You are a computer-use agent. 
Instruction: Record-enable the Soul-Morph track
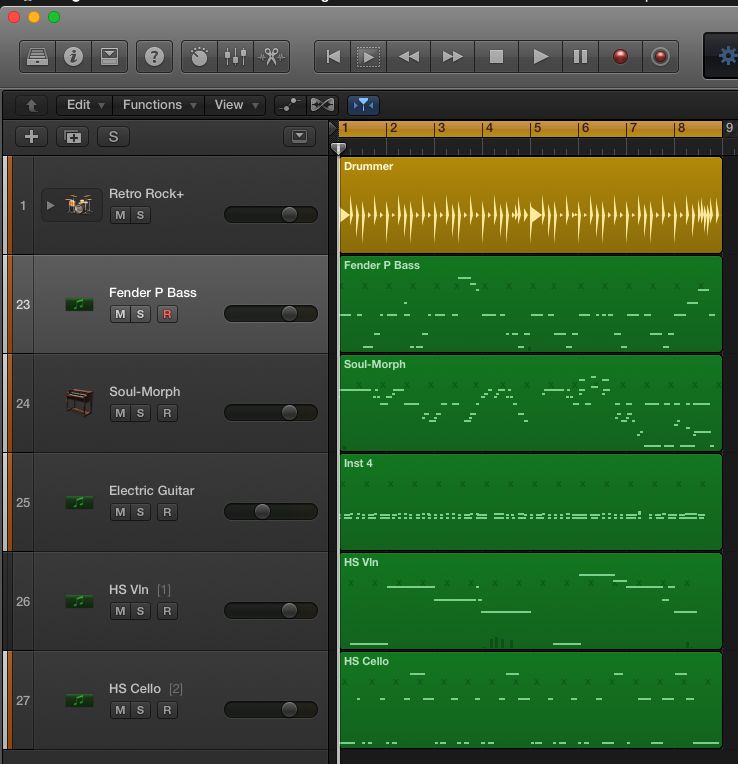pyautogui.click(x=167, y=413)
